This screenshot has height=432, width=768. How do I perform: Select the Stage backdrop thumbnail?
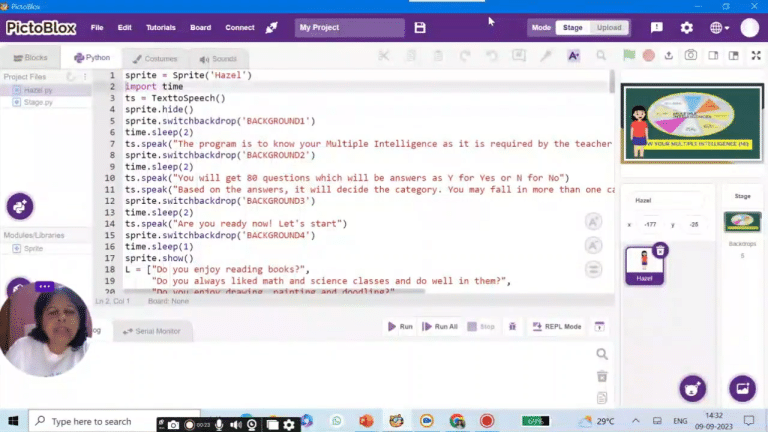point(742,222)
